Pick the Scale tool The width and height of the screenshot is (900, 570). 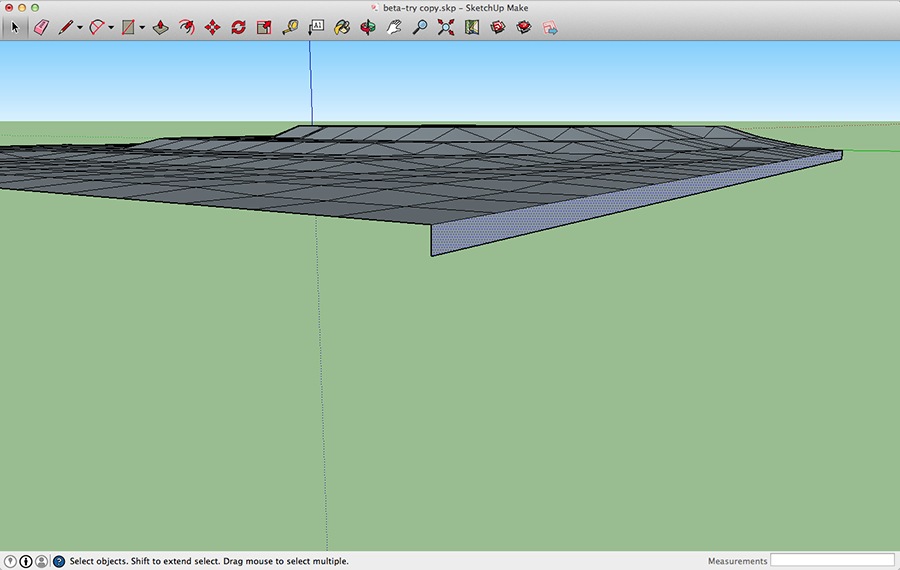pos(264,27)
